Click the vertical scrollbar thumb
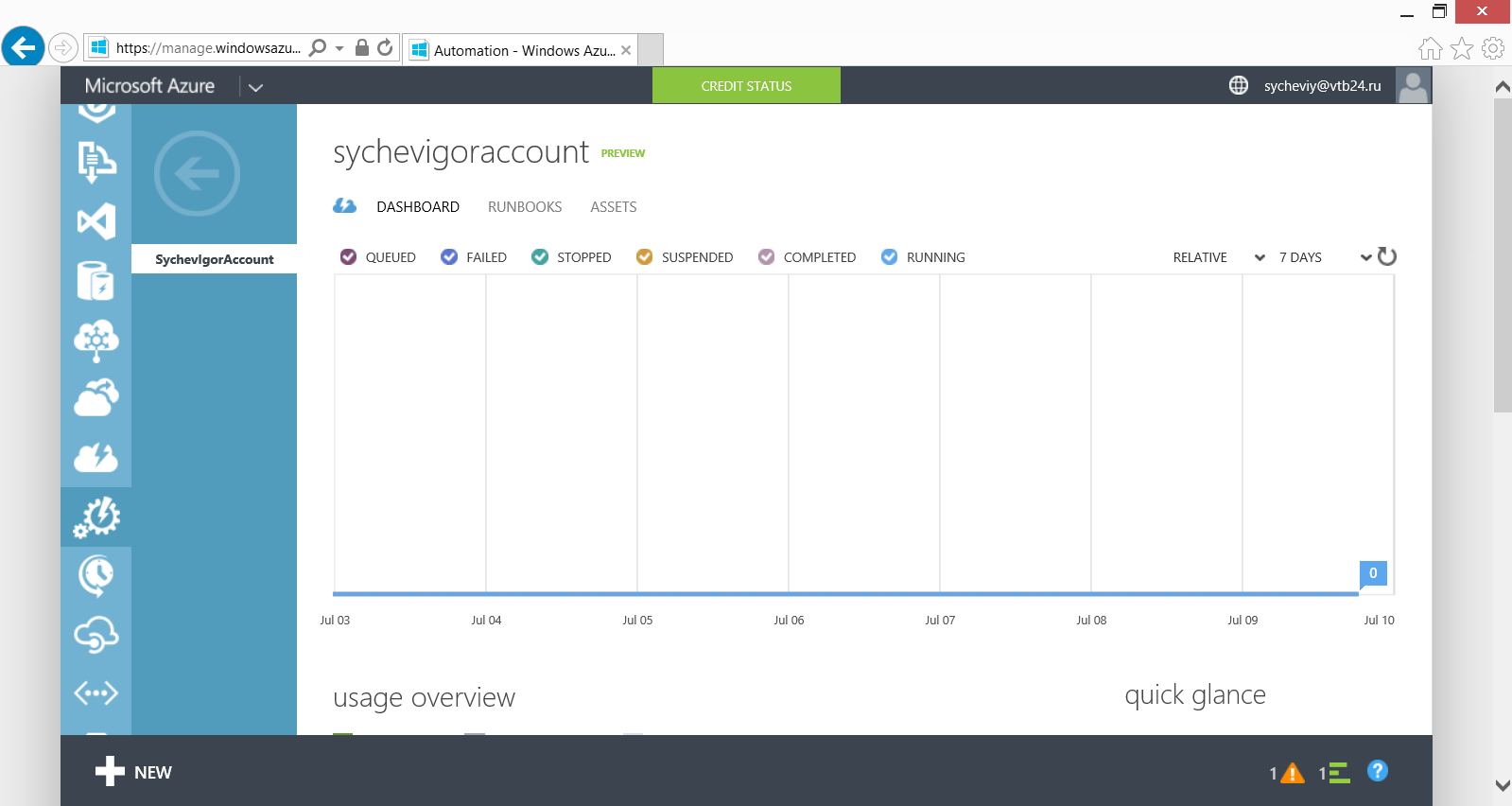 coord(1503,255)
